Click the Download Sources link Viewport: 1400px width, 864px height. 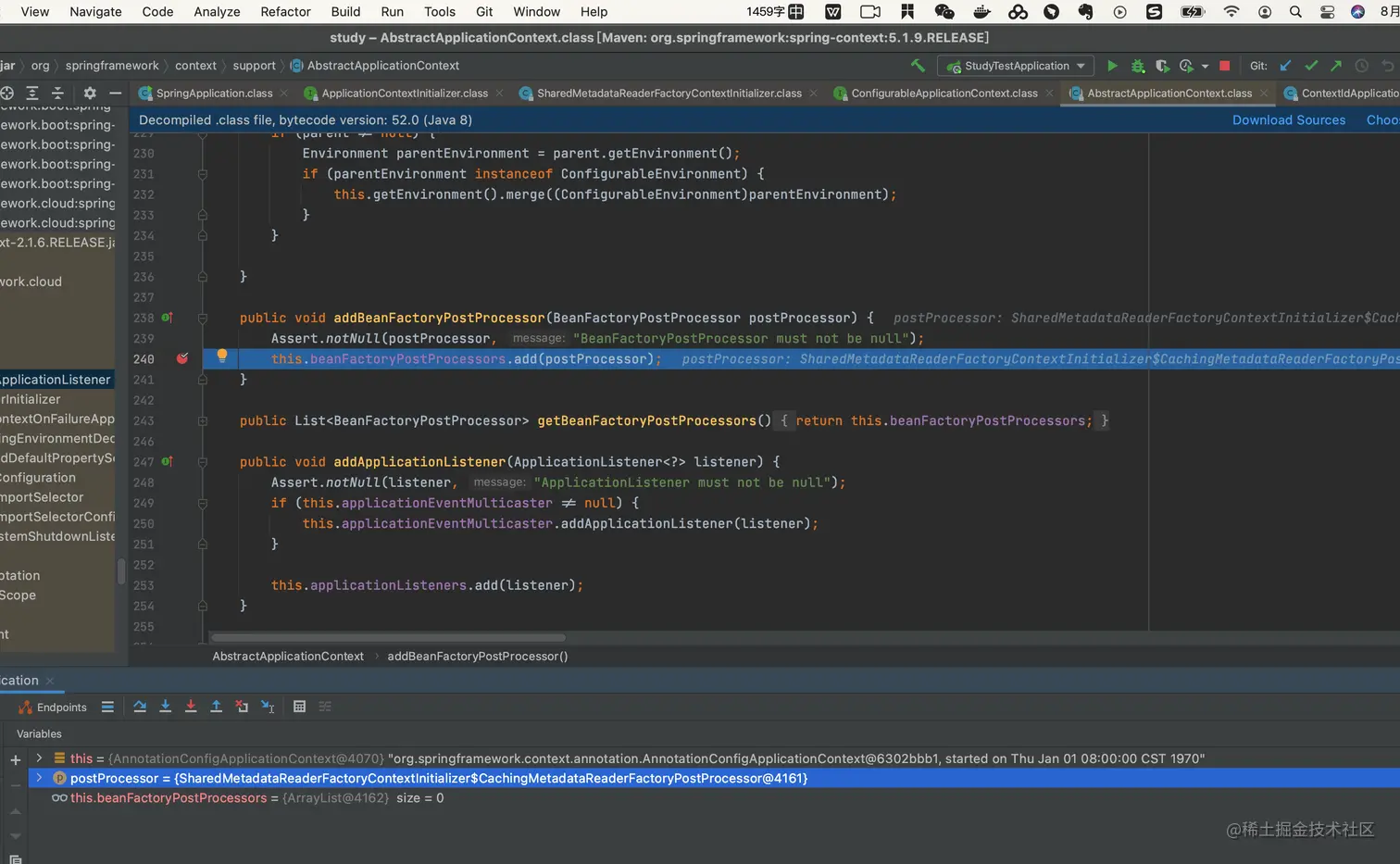(1289, 120)
